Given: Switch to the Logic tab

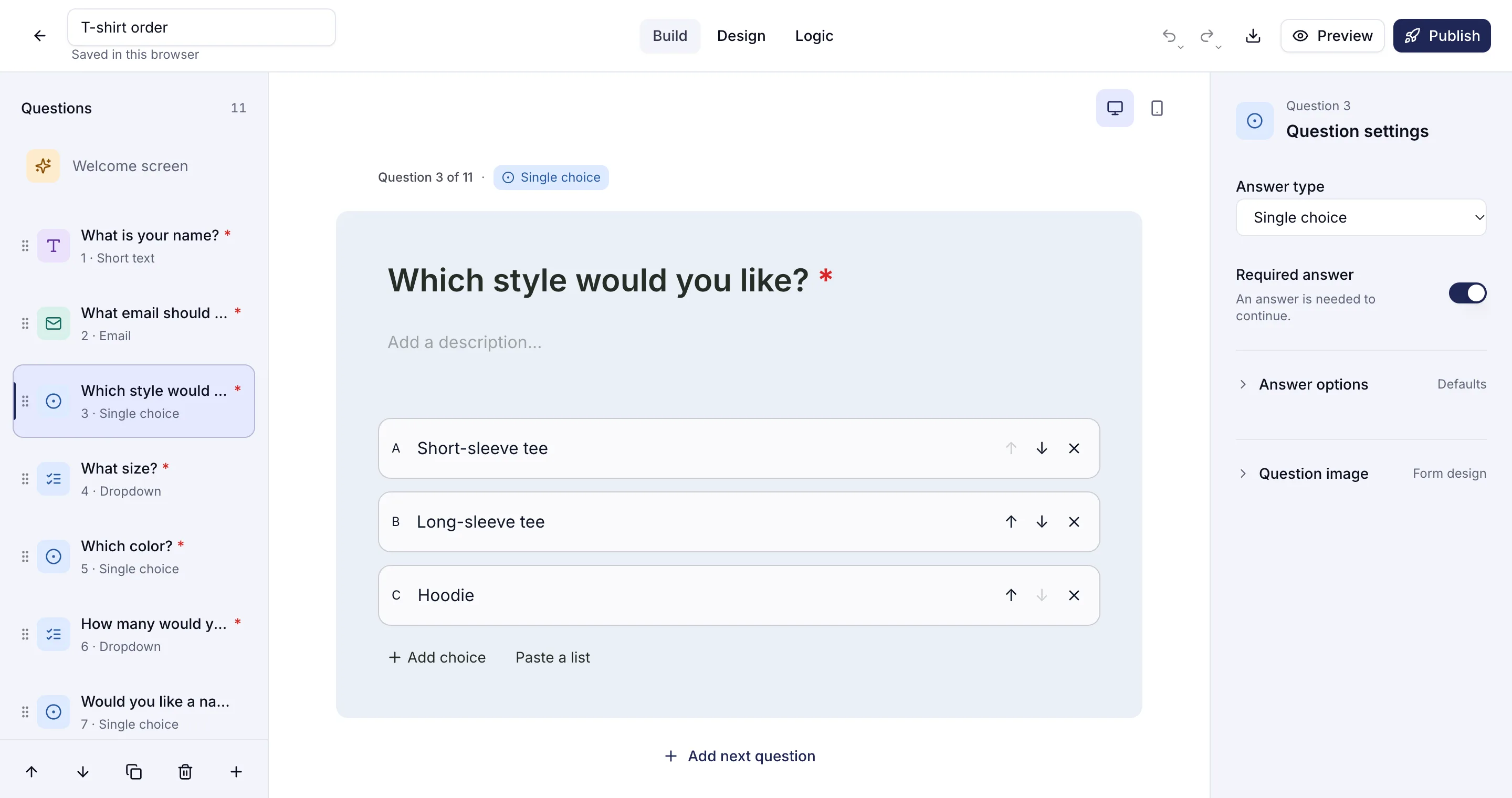Looking at the screenshot, I should point(814,36).
